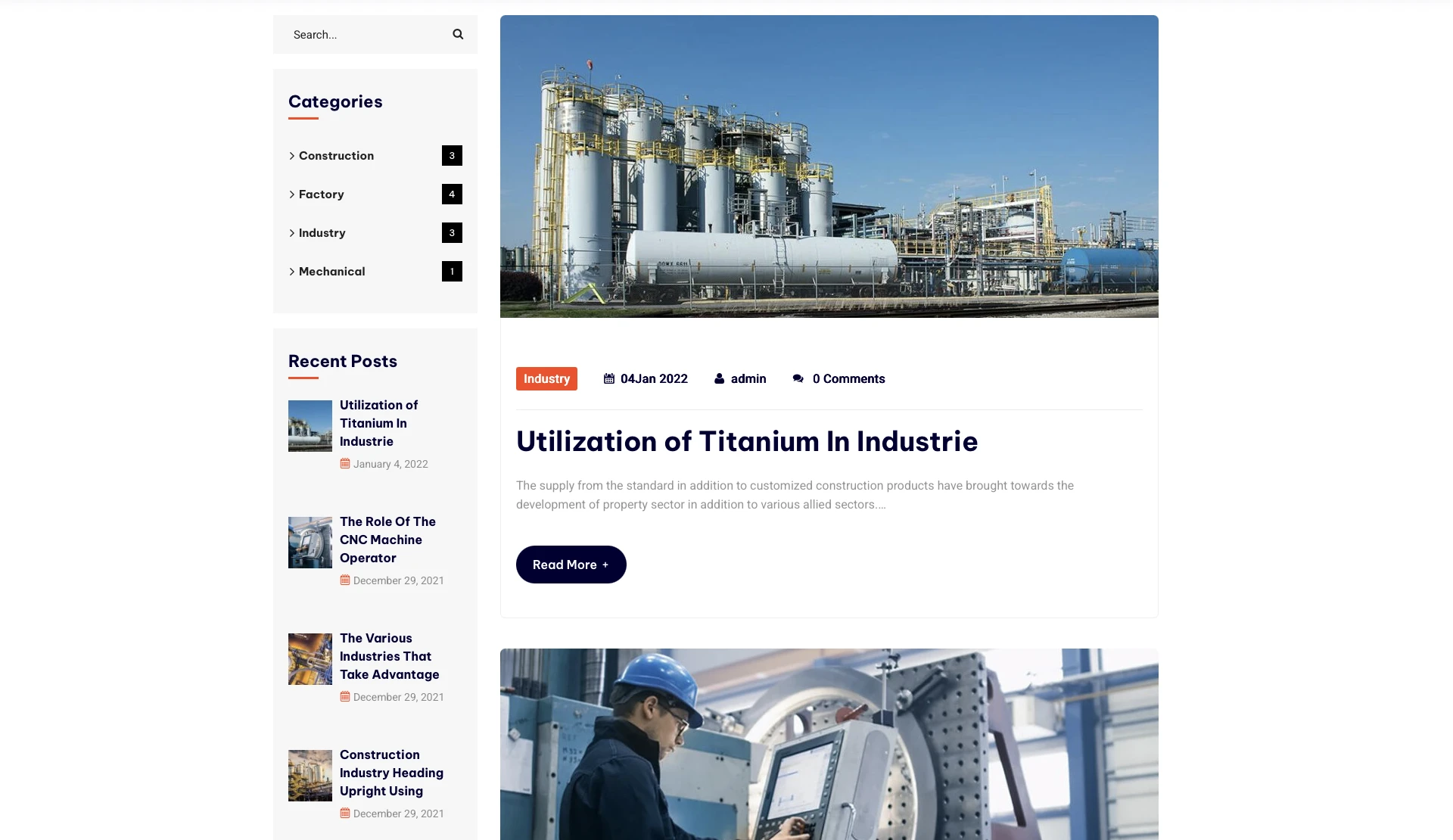1453x840 pixels.
Task: Click the Construction category count badge
Action: coord(452,156)
